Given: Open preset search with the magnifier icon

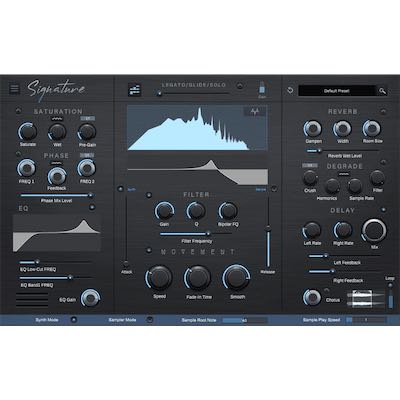Looking at the screenshot, I should point(382,91).
